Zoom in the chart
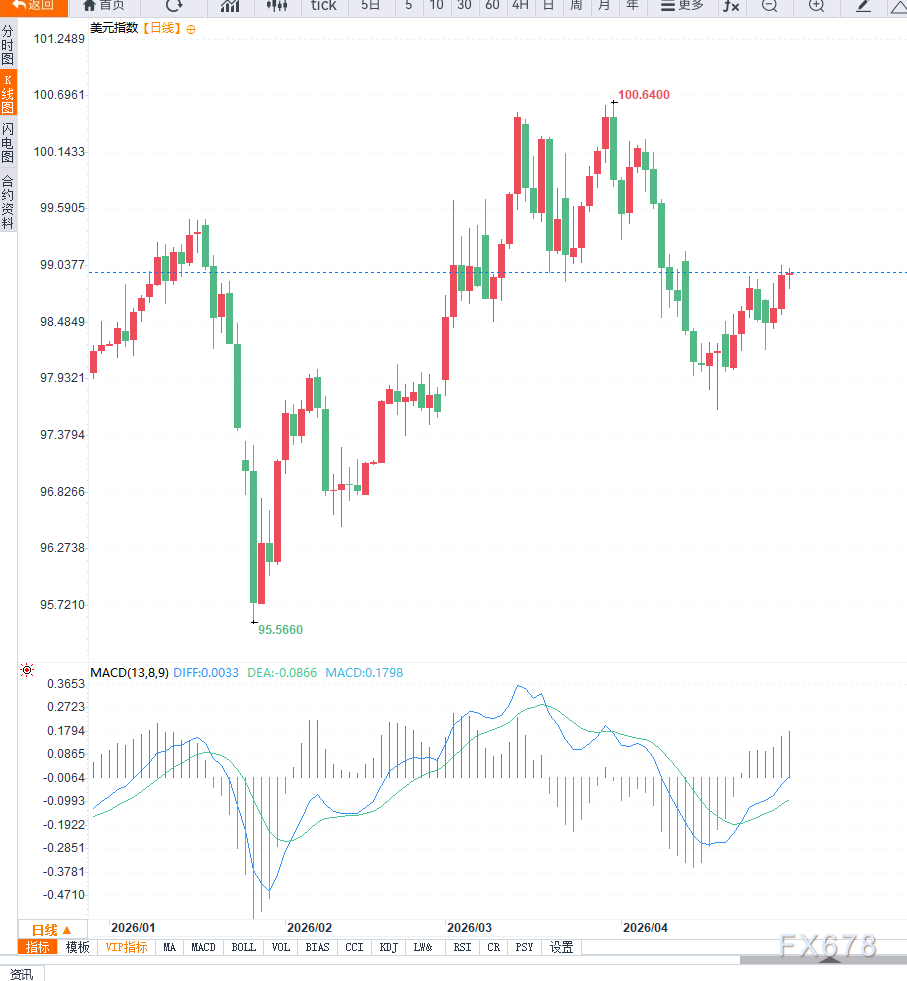Screen dimensions: 907x981 [x=816, y=6]
